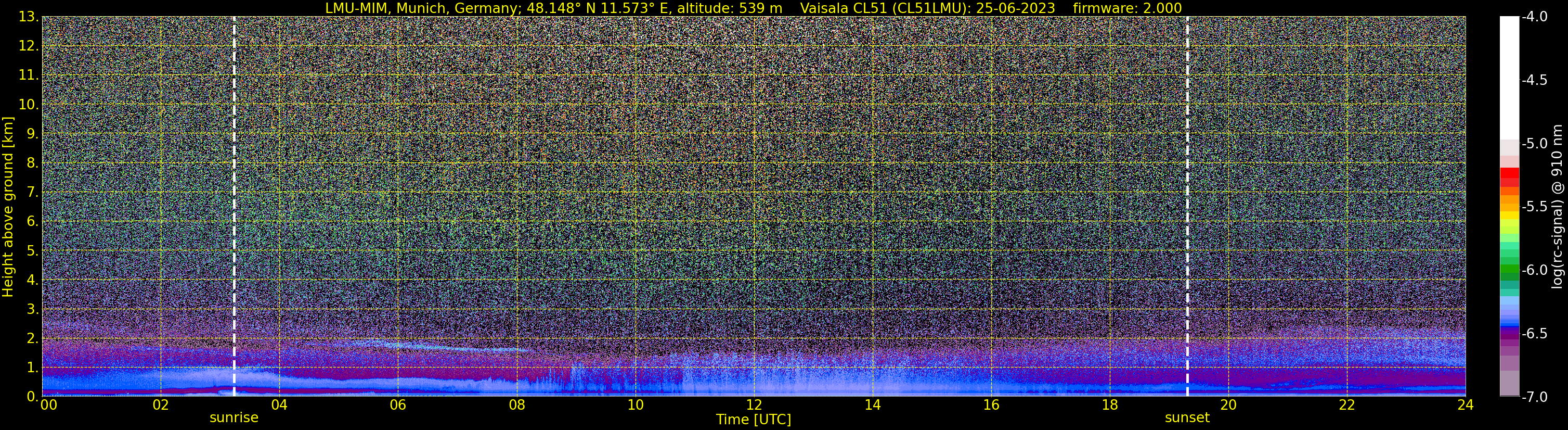1568x430 pixels.
Task: Click the "log(rc-signal) @ 910 nm" colorbar title
Action: pos(1558,207)
